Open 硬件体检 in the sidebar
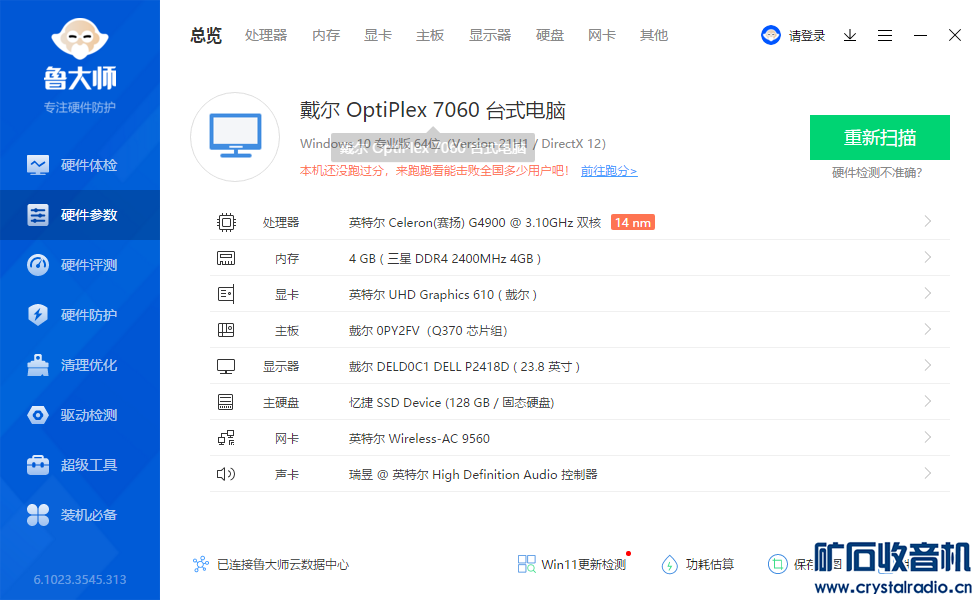The height and width of the screenshot is (600, 980). pyautogui.click(x=80, y=165)
